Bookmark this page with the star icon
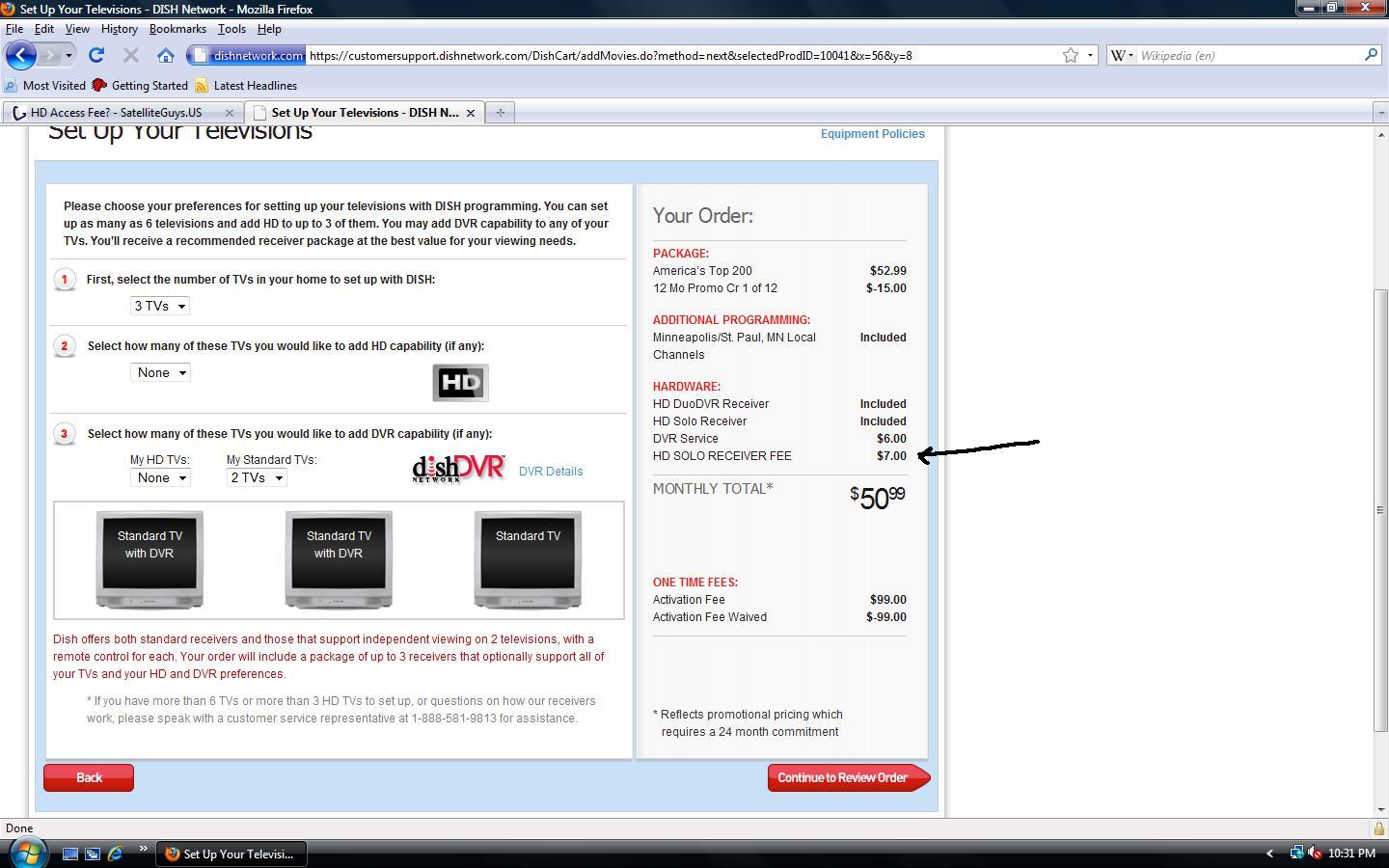Screen dimensions: 1389x868 1070,55
